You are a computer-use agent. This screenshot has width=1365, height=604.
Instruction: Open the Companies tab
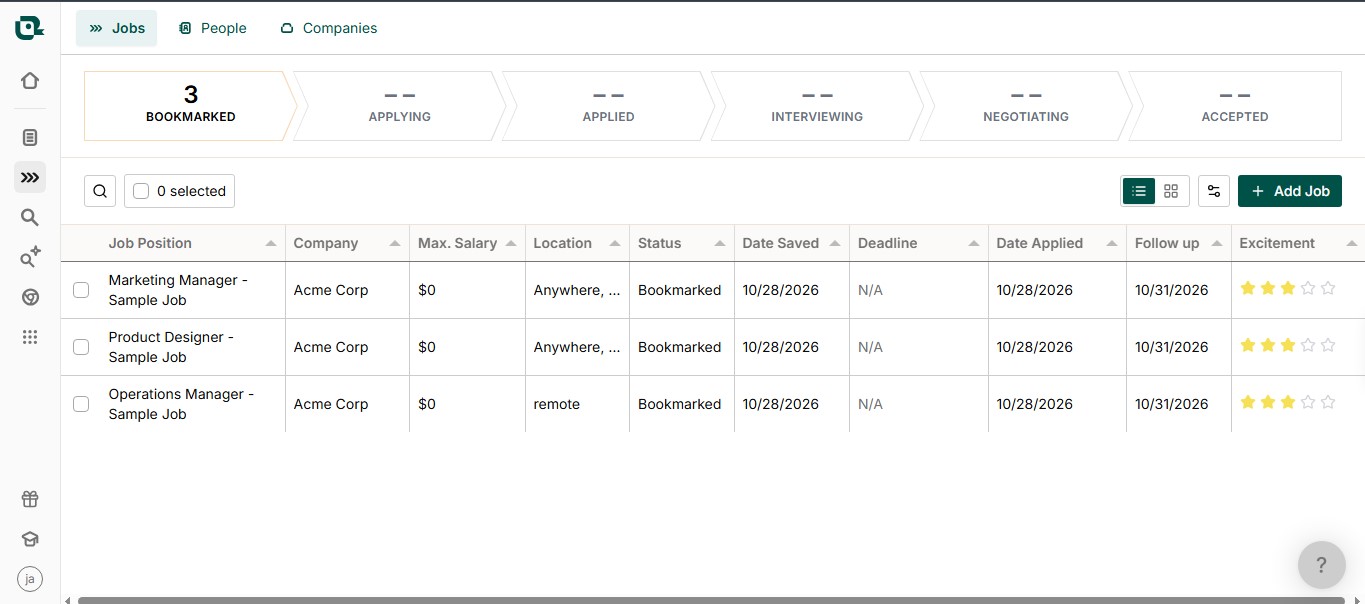(x=329, y=28)
